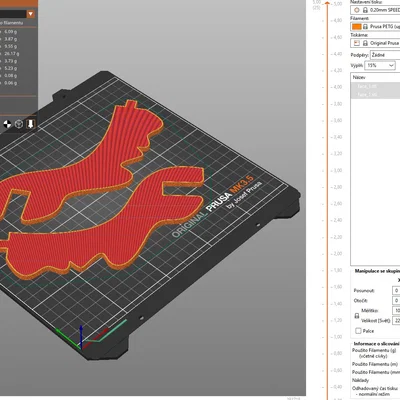Open the Podpěry supports dropdown
Image resolution: width=400 pixels, height=400 pixels.
(x=385, y=55)
